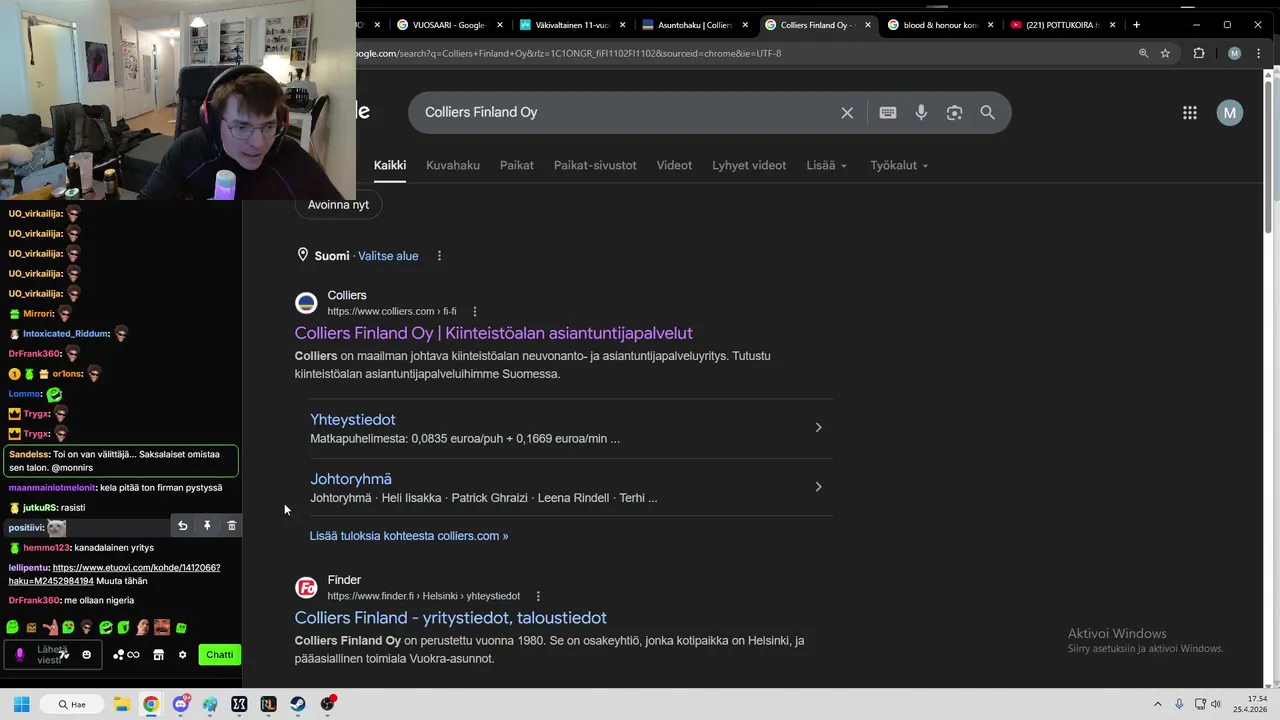Switch to the Kuvahaku tab

453,166
